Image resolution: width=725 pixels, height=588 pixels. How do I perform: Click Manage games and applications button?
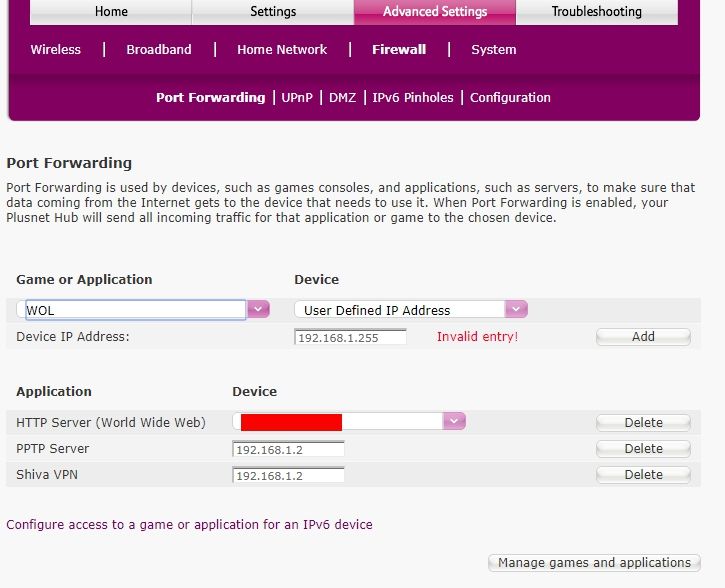(x=594, y=563)
